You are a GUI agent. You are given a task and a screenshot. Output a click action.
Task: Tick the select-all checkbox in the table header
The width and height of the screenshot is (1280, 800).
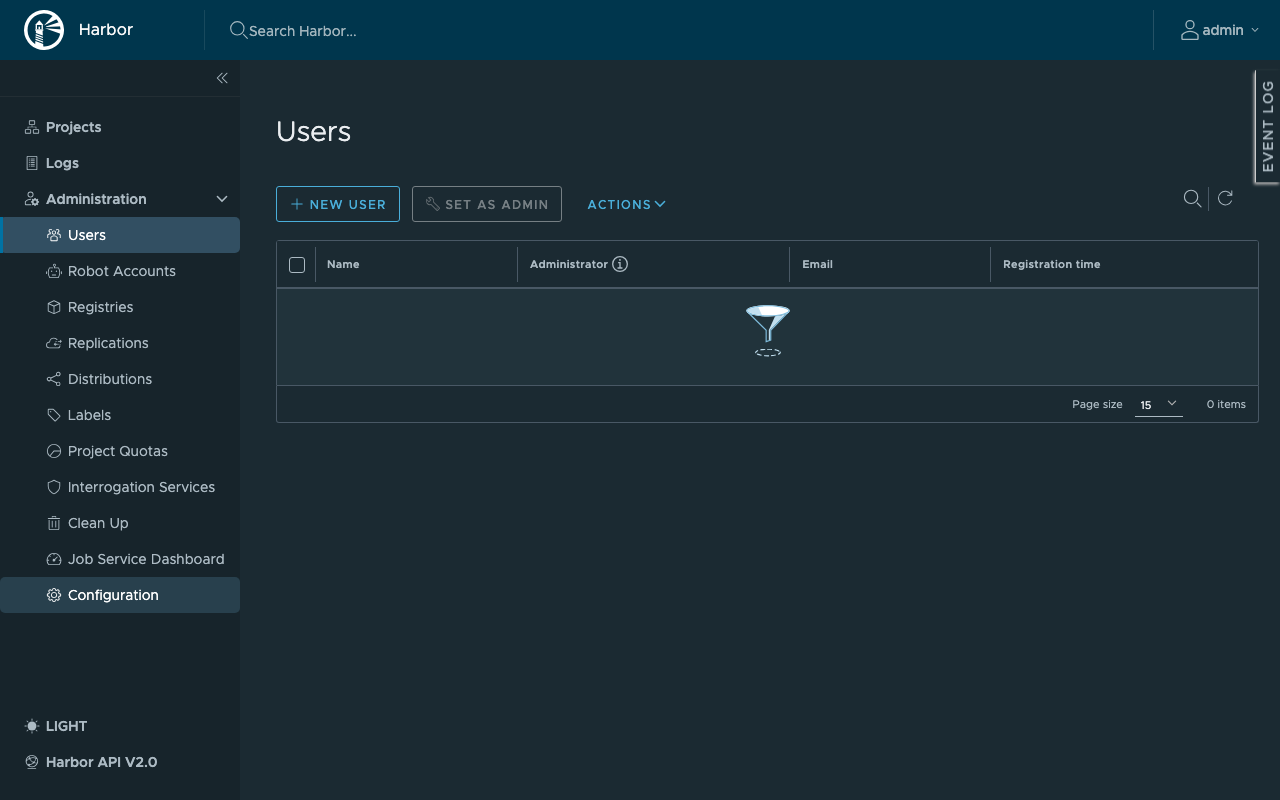297,265
